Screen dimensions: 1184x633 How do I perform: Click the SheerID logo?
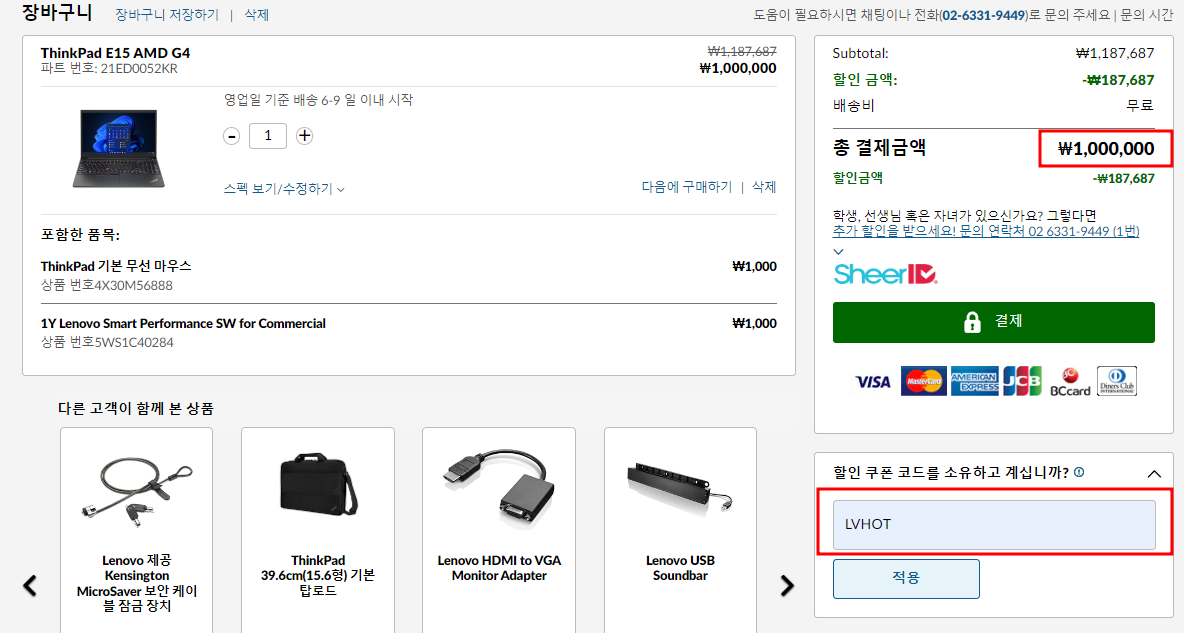pos(886,274)
